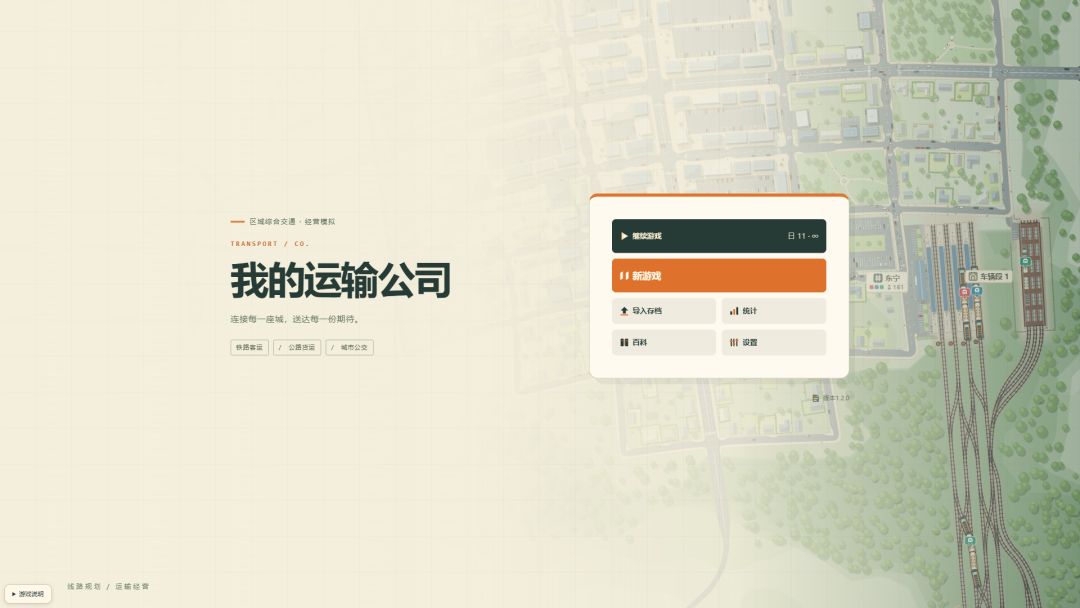Viewport: 1080px width, 608px height.
Task: Click the 线路规划 / 运输经营 footer text
Action: coord(108,587)
